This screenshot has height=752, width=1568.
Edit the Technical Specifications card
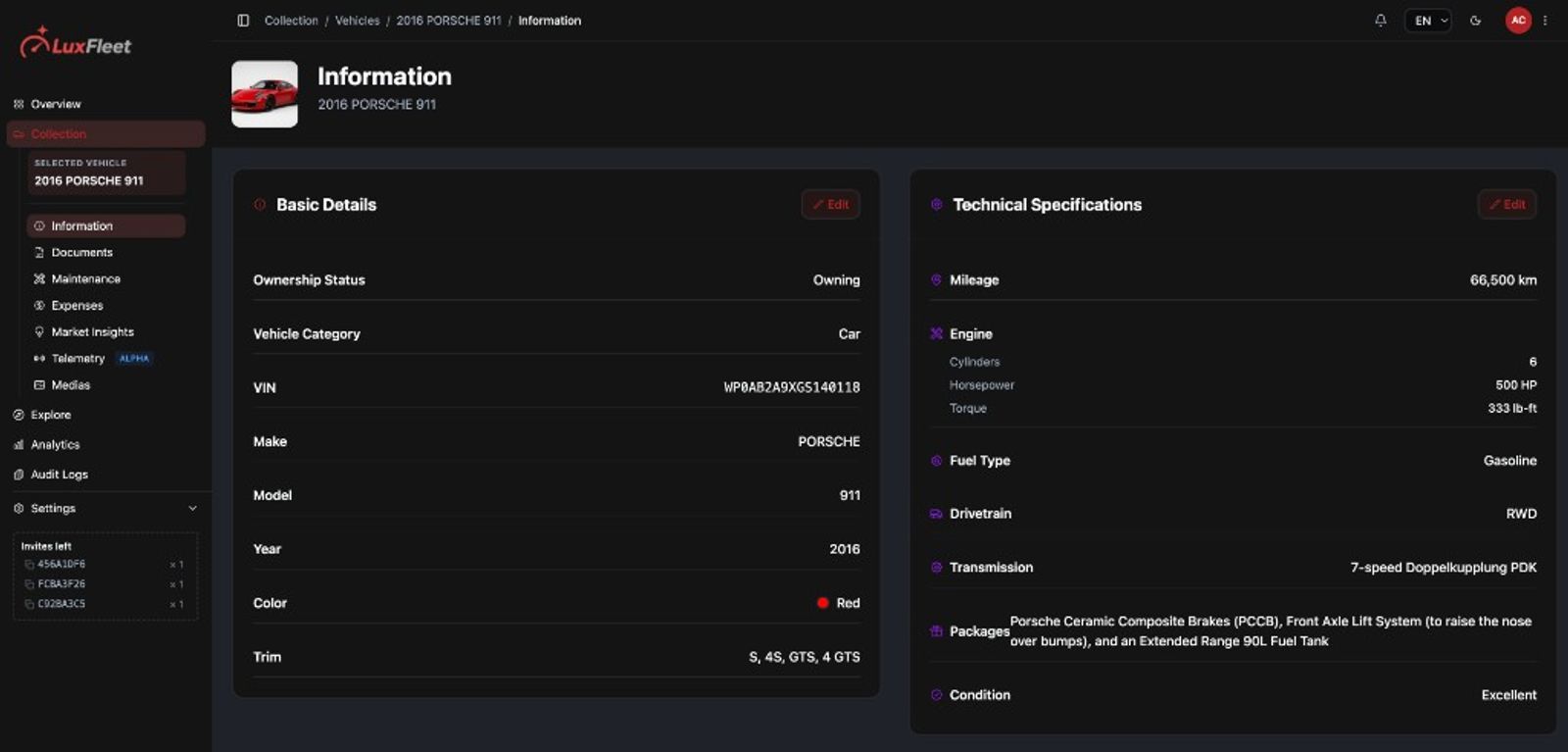click(x=1506, y=204)
